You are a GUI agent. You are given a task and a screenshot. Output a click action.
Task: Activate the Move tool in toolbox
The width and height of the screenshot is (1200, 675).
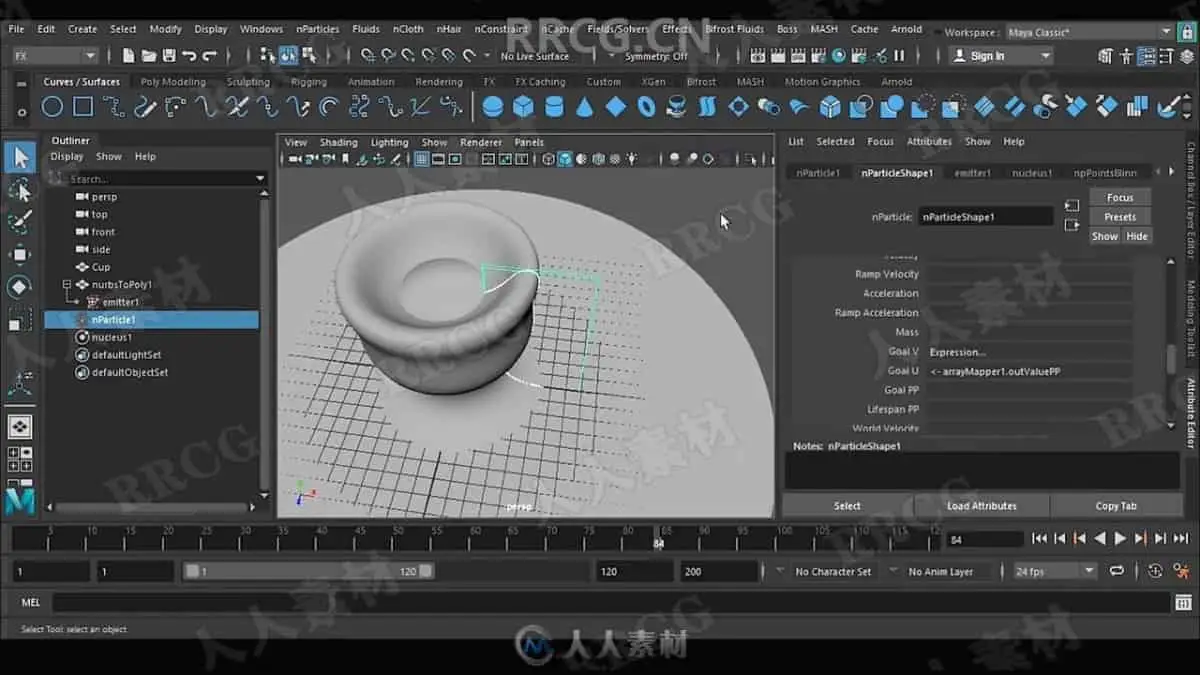coord(20,255)
